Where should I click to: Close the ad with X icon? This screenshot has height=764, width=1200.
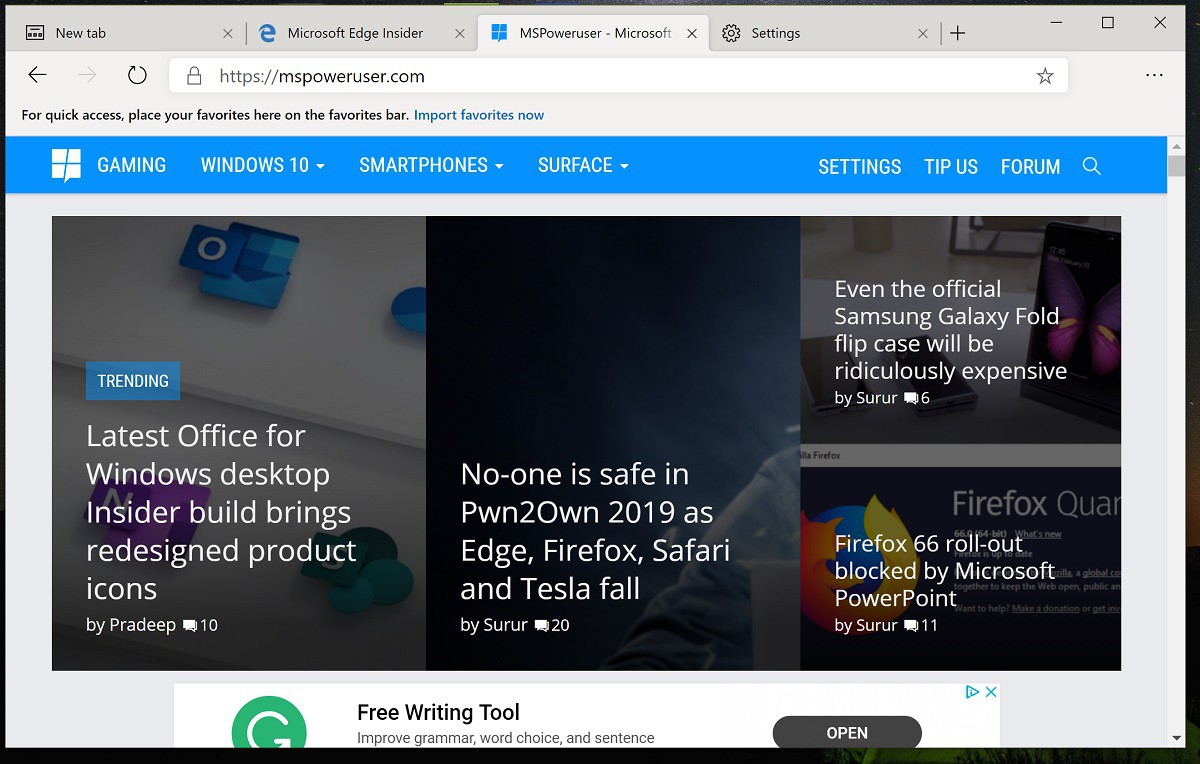(990, 692)
